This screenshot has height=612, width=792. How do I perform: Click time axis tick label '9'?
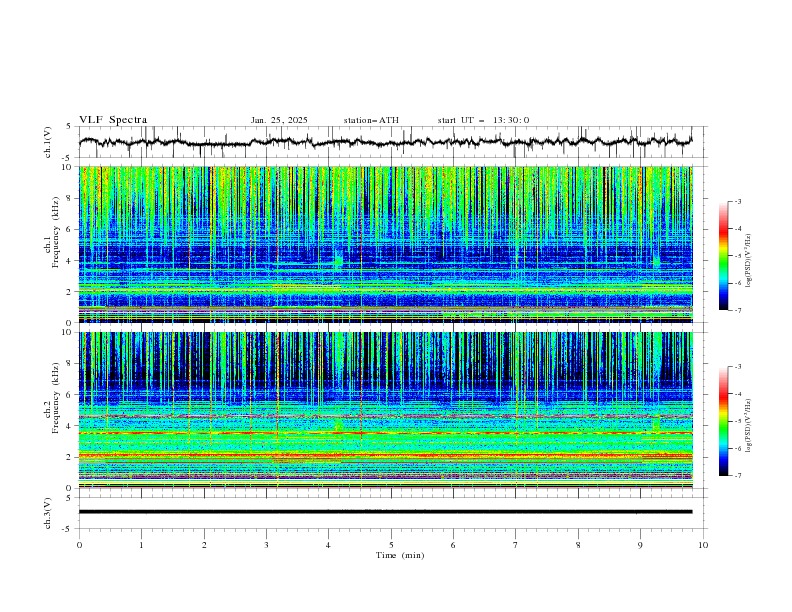tap(640, 545)
